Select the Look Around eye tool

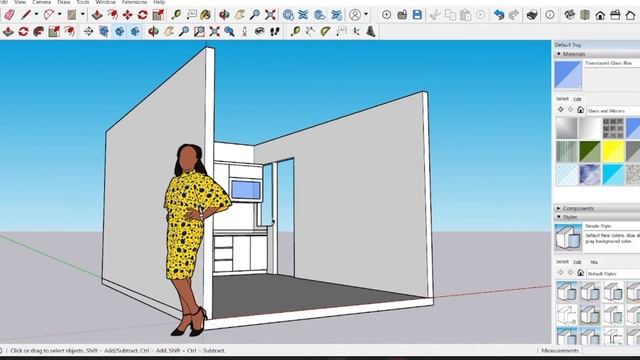point(260,31)
